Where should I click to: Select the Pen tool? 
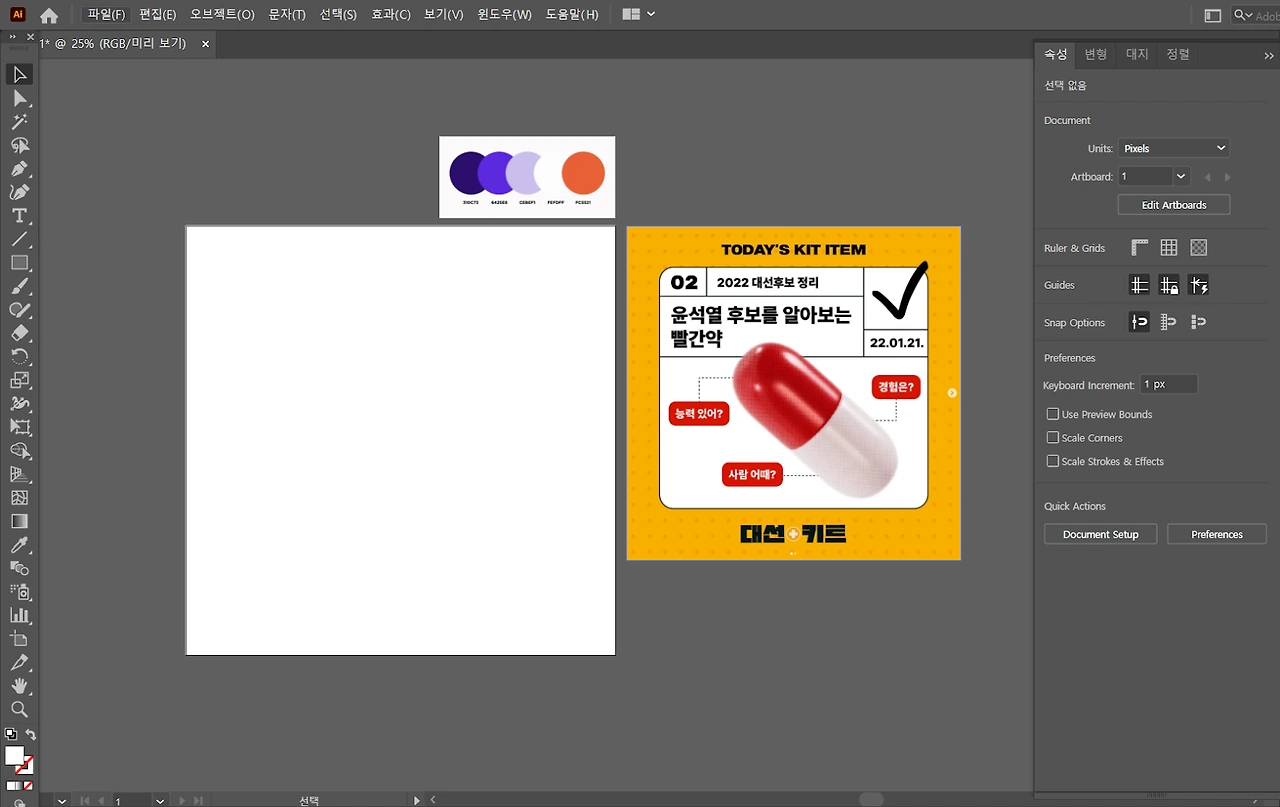point(19,169)
